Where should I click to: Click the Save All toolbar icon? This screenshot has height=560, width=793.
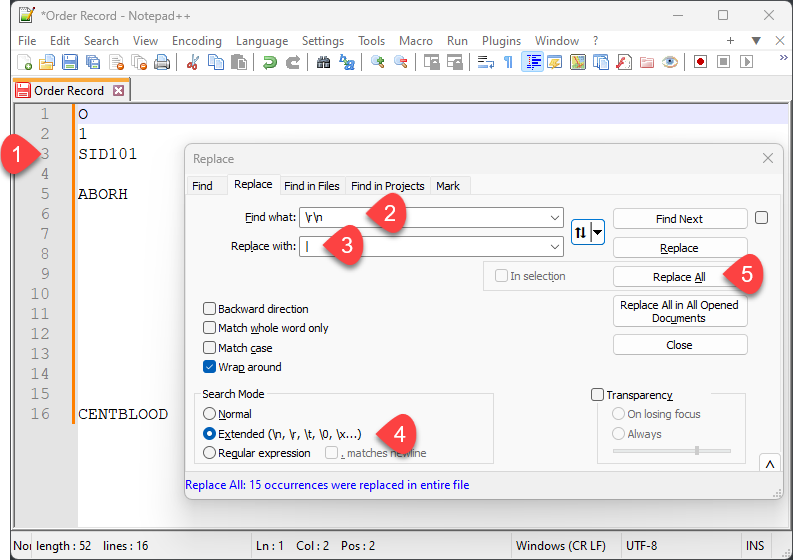point(93,62)
